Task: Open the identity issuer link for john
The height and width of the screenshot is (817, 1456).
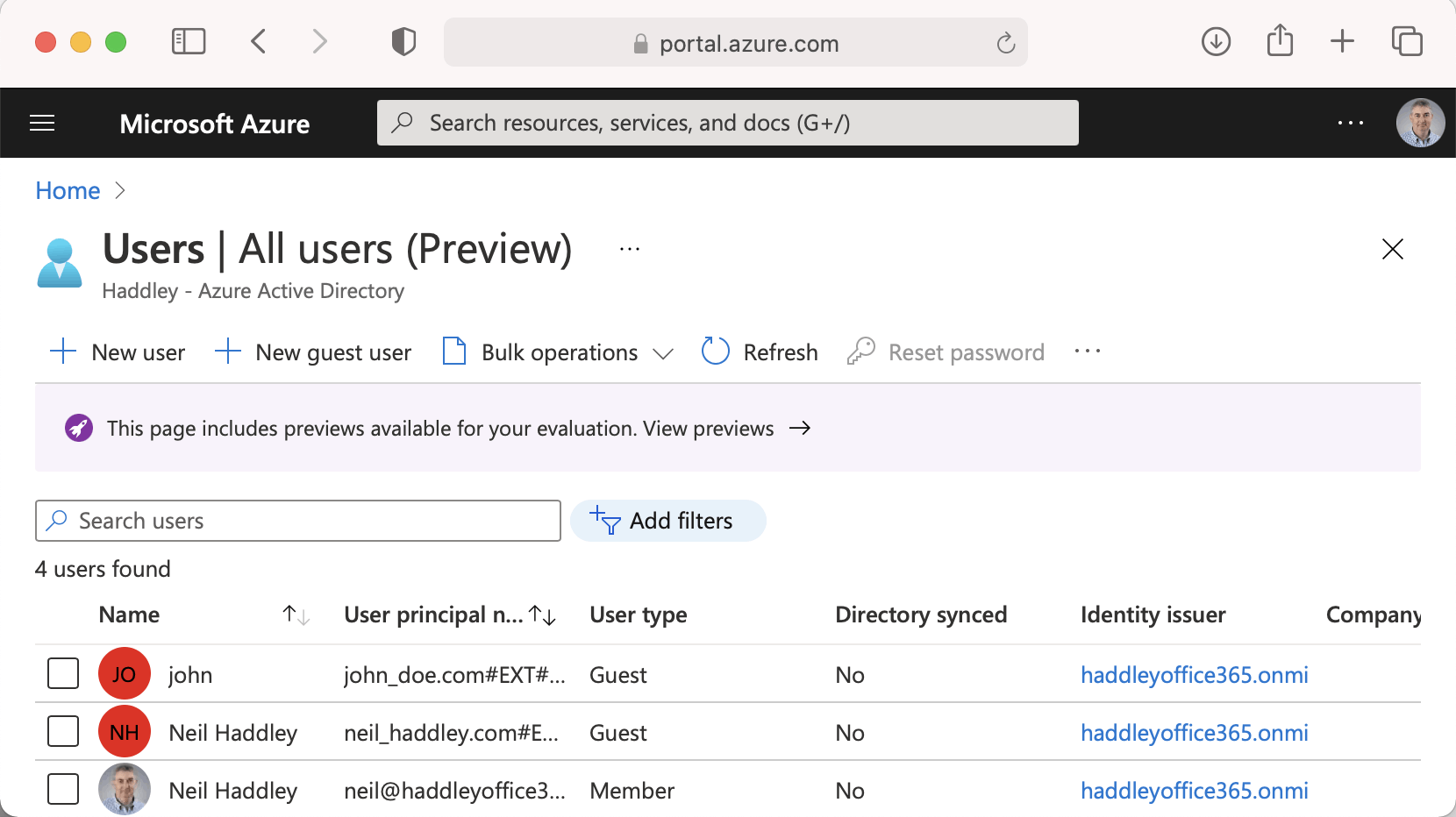Action: pyautogui.click(x=1194, y=675)
